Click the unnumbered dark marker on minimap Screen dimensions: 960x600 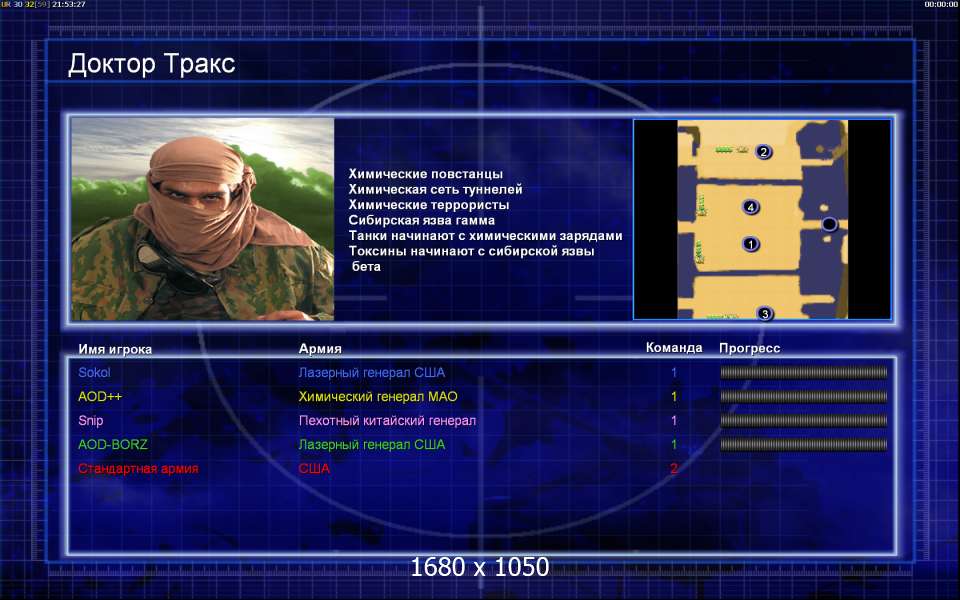click(x=829, y=224)
